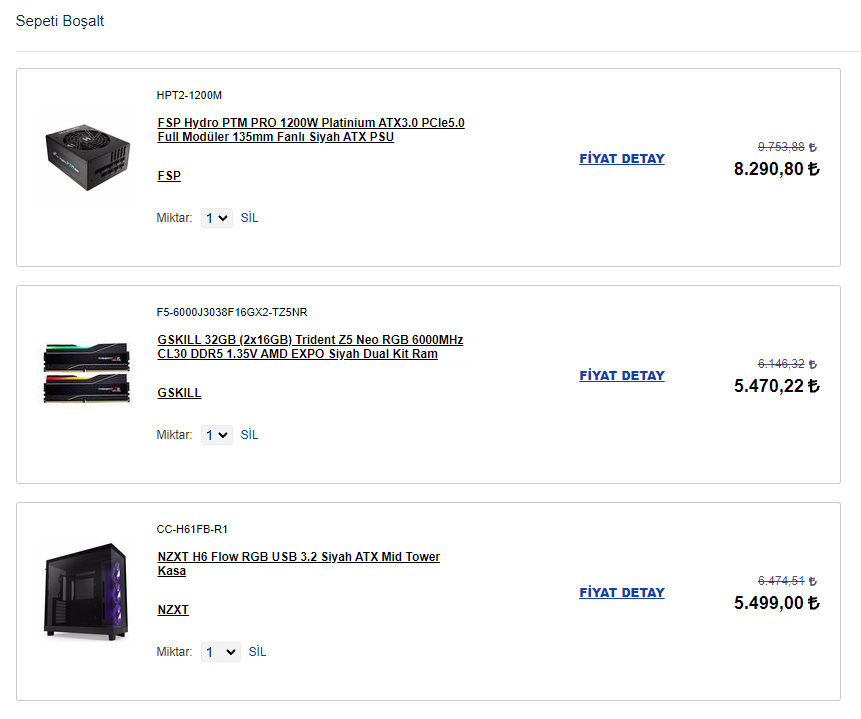The height and width of the screenshot is (719, 861).
Task: Open quantity dropdown for GSKILL RAM kit
Action: [217, 435]
